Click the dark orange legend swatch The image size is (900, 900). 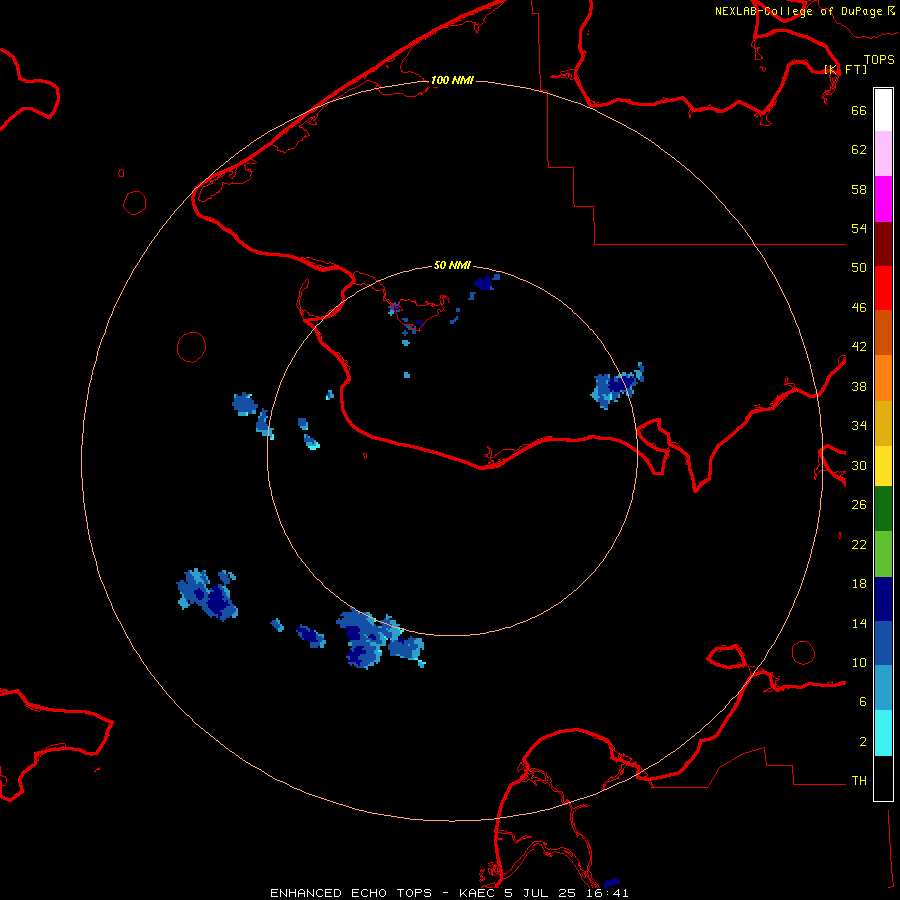pyautogui.click(x=883, y=333)
